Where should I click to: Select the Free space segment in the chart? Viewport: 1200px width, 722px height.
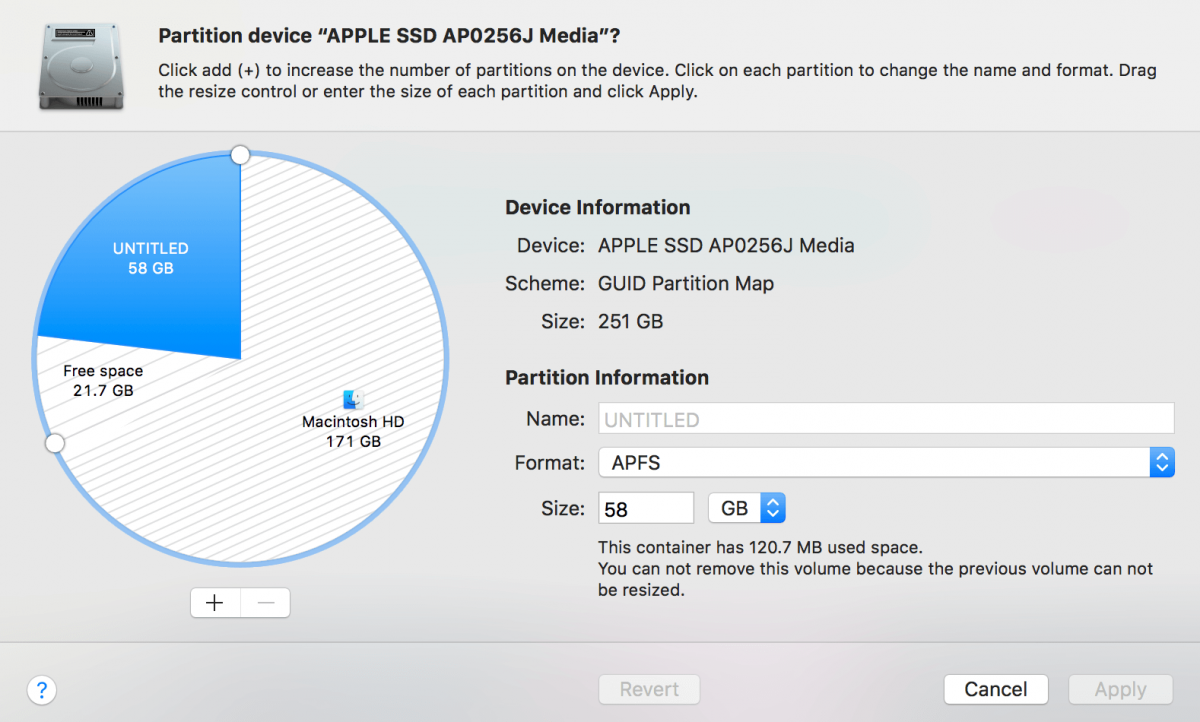100,380
